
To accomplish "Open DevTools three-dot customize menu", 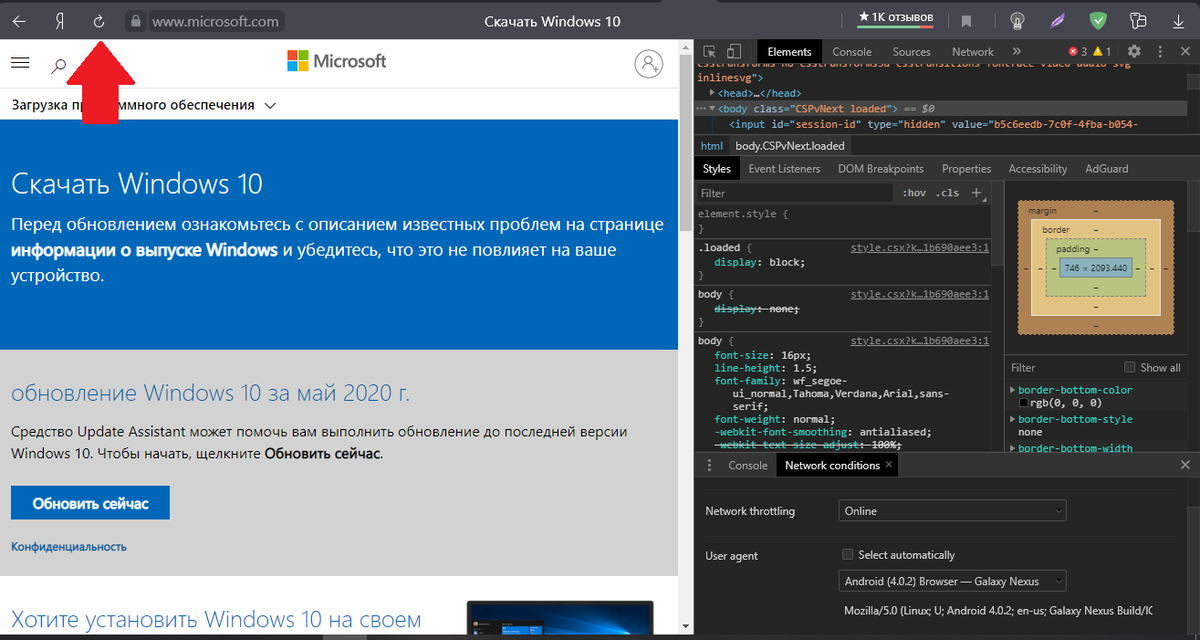I will click(1160, 51).
